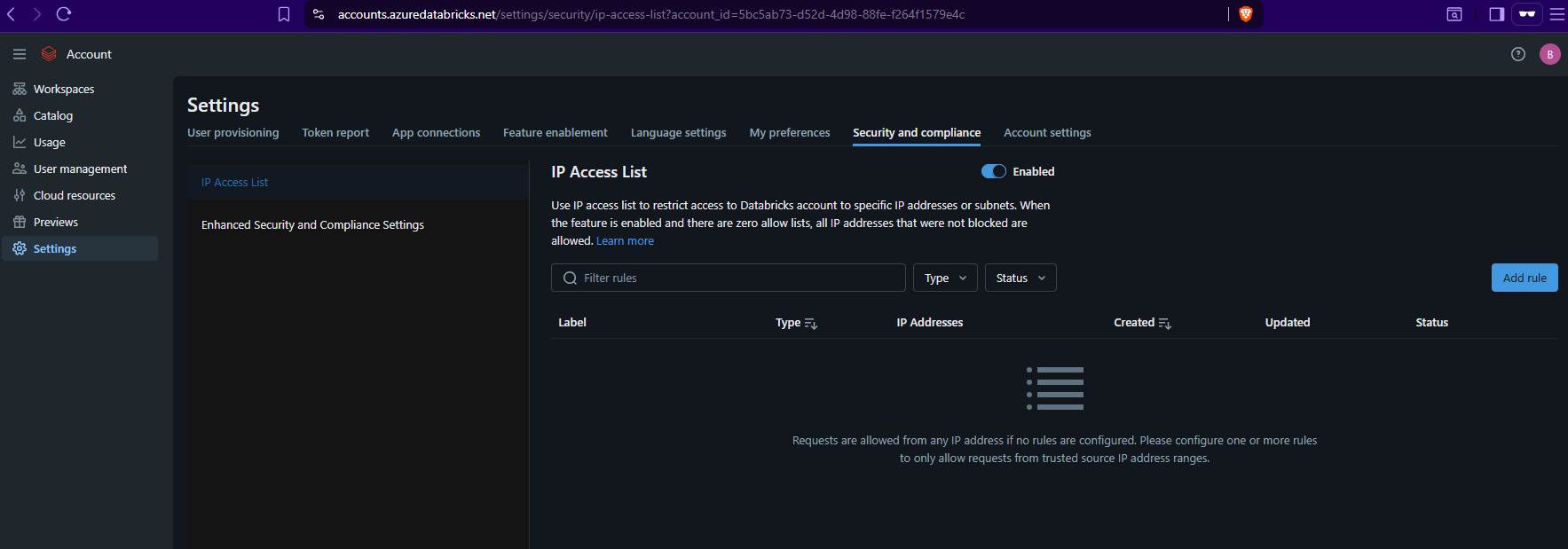
Task: Click the Previews gift sidebar icon
Action: tap(20, 222)
